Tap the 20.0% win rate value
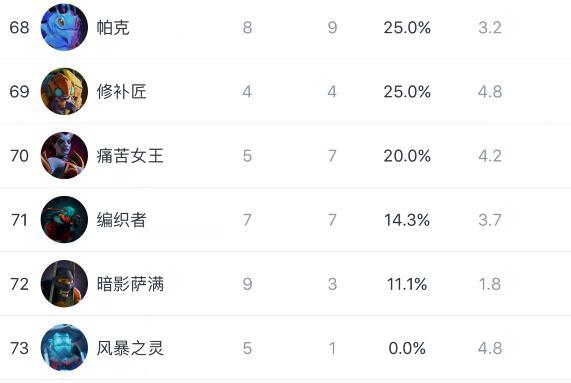 [407, 156]
